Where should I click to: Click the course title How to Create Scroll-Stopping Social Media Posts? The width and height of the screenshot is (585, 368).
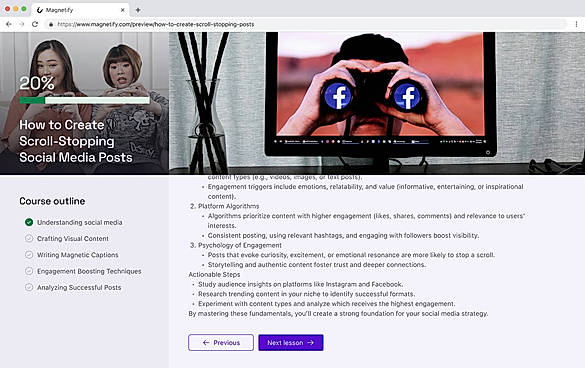(x=76, y=141)
